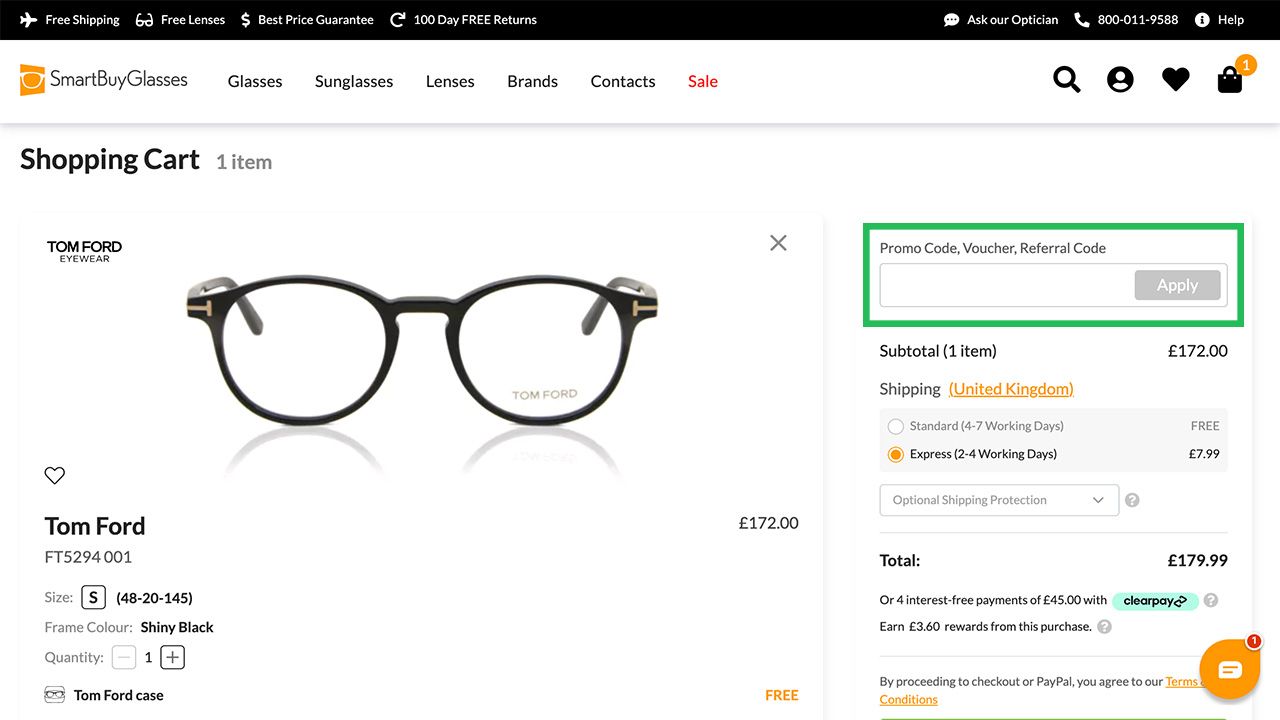Click the Best Price Guarantee dollar icon
Viewport: 1280px width, 720px height.
coord(246,20)
